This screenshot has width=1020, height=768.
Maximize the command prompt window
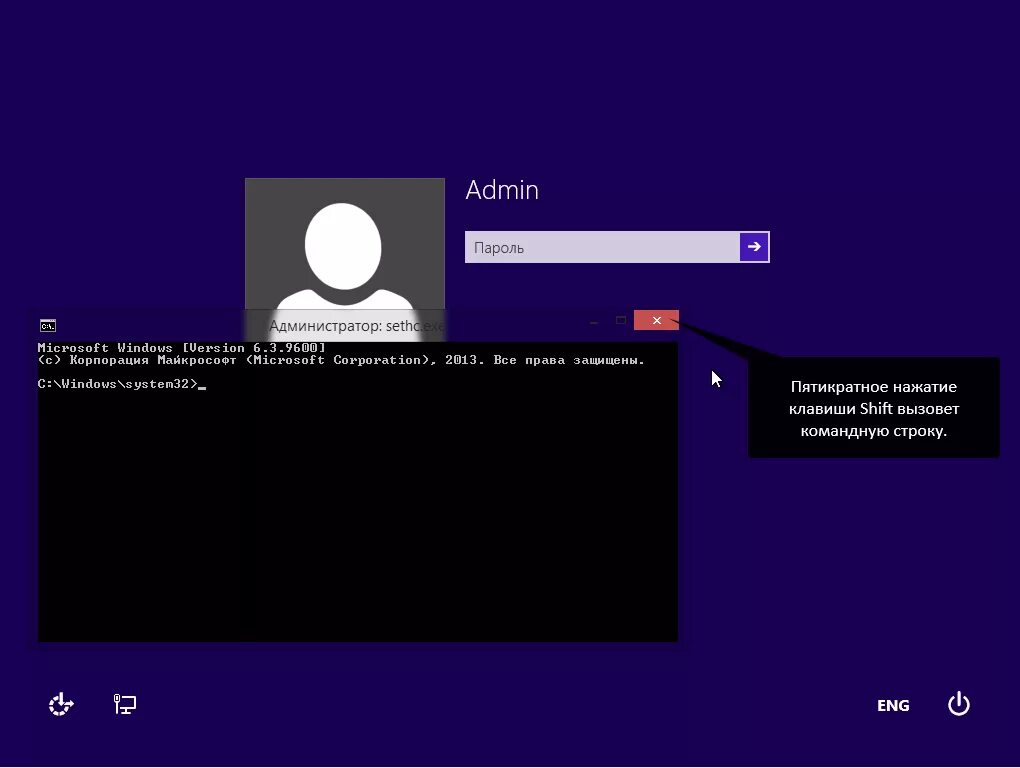tap(622, 320)
